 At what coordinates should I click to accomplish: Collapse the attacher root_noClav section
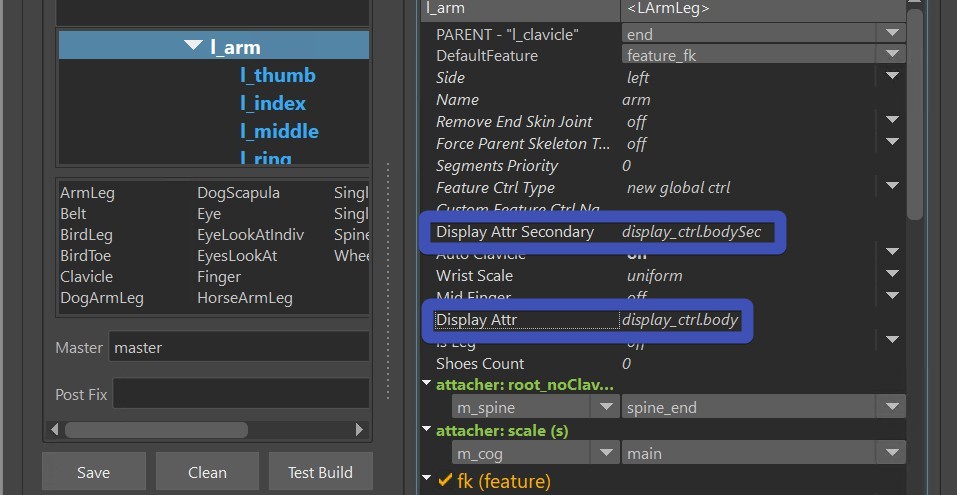click(x=426, y=384)
